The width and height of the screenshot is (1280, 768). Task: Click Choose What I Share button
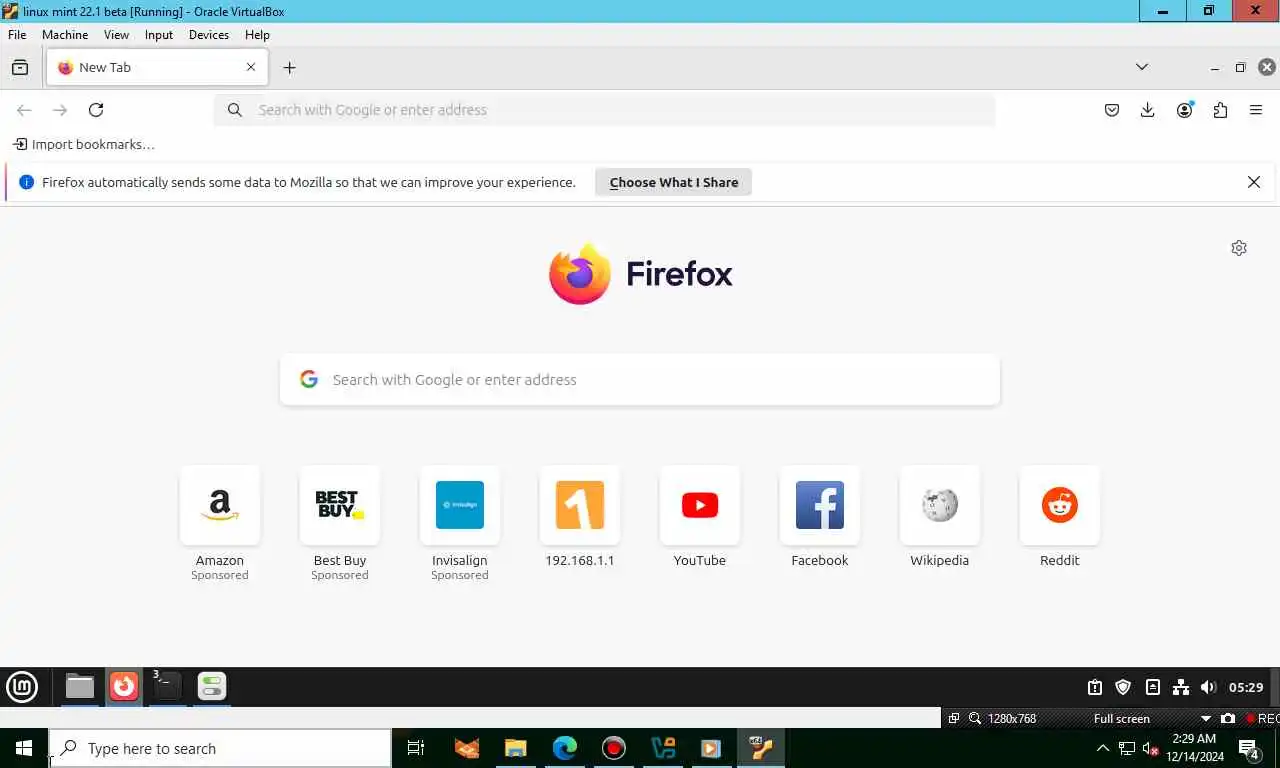point(673,182)
